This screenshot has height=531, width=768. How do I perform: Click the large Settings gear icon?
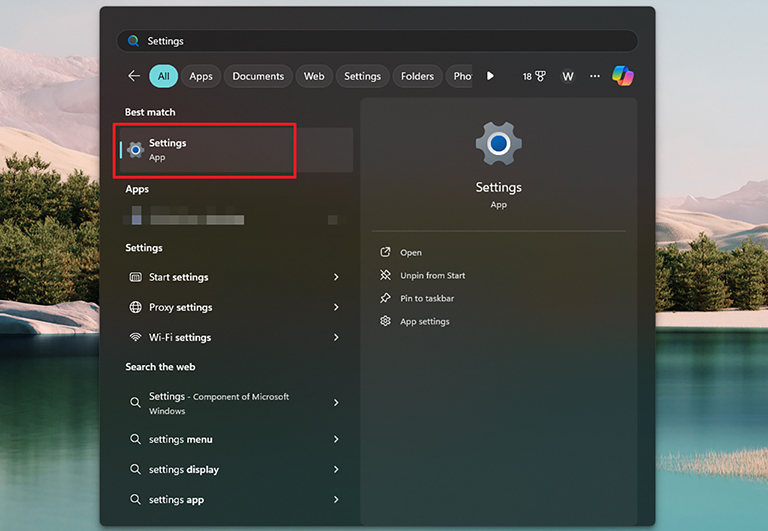[498, 144]
